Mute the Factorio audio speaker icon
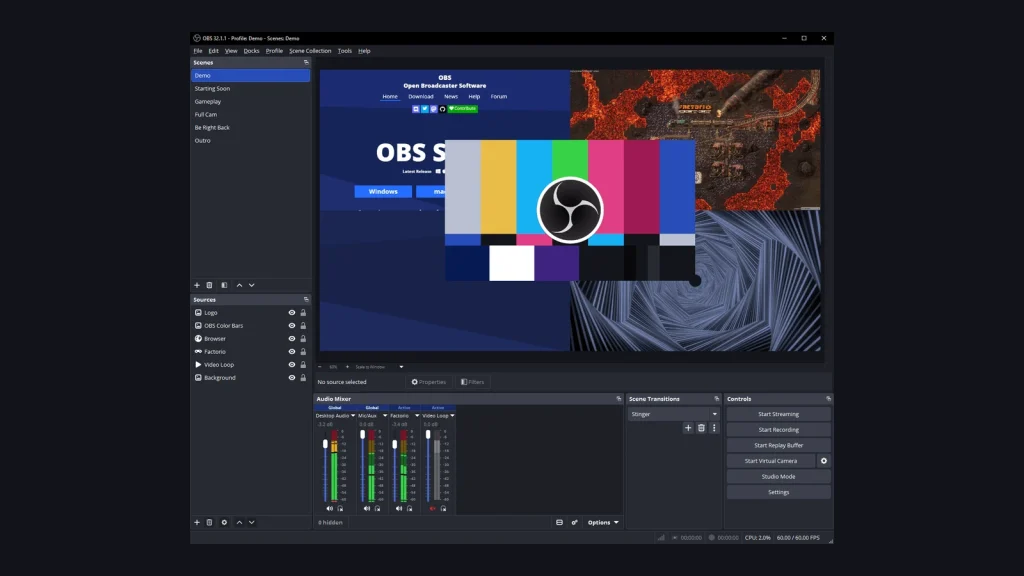The width and height of the screenshot is (1024, 576). pos(398,509)
